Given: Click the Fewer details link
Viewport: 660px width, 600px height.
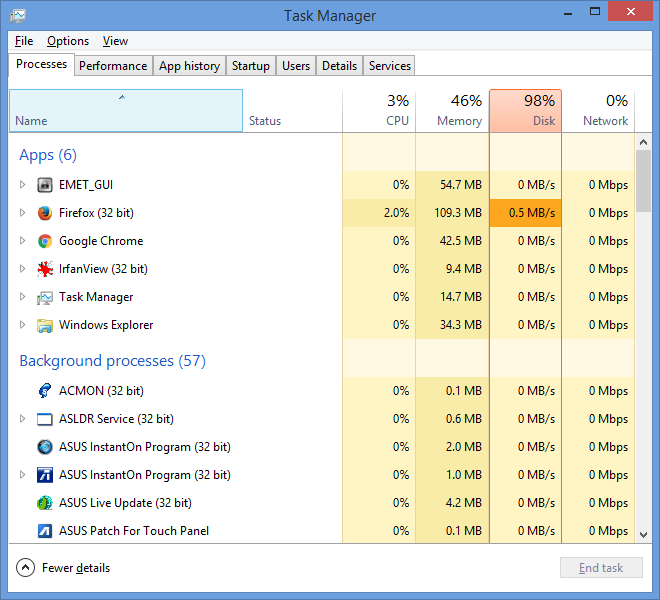Looking at the screenshot, I should (x=76, y=568).
